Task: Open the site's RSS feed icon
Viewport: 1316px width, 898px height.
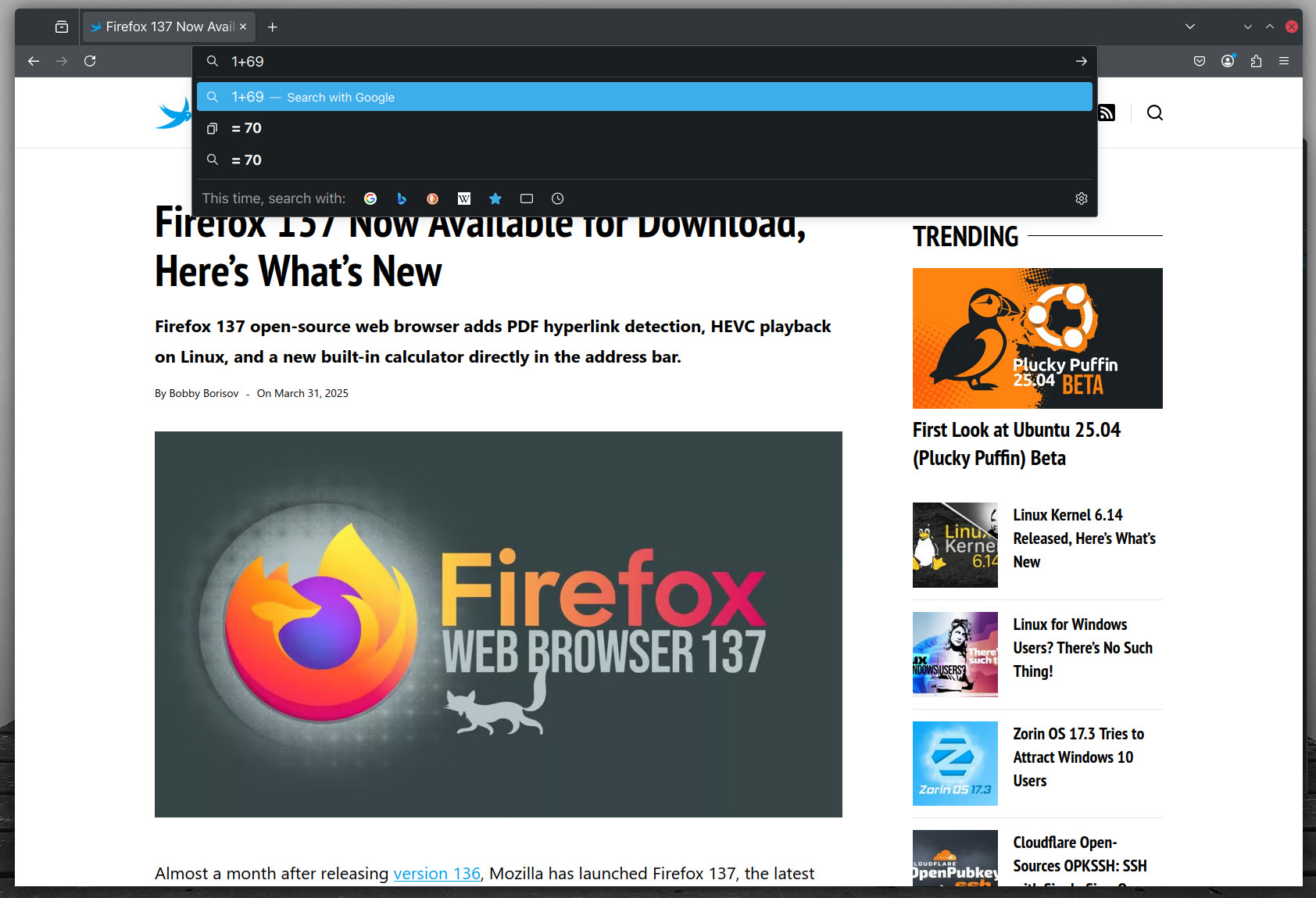Action: (x=1107, y=113)
